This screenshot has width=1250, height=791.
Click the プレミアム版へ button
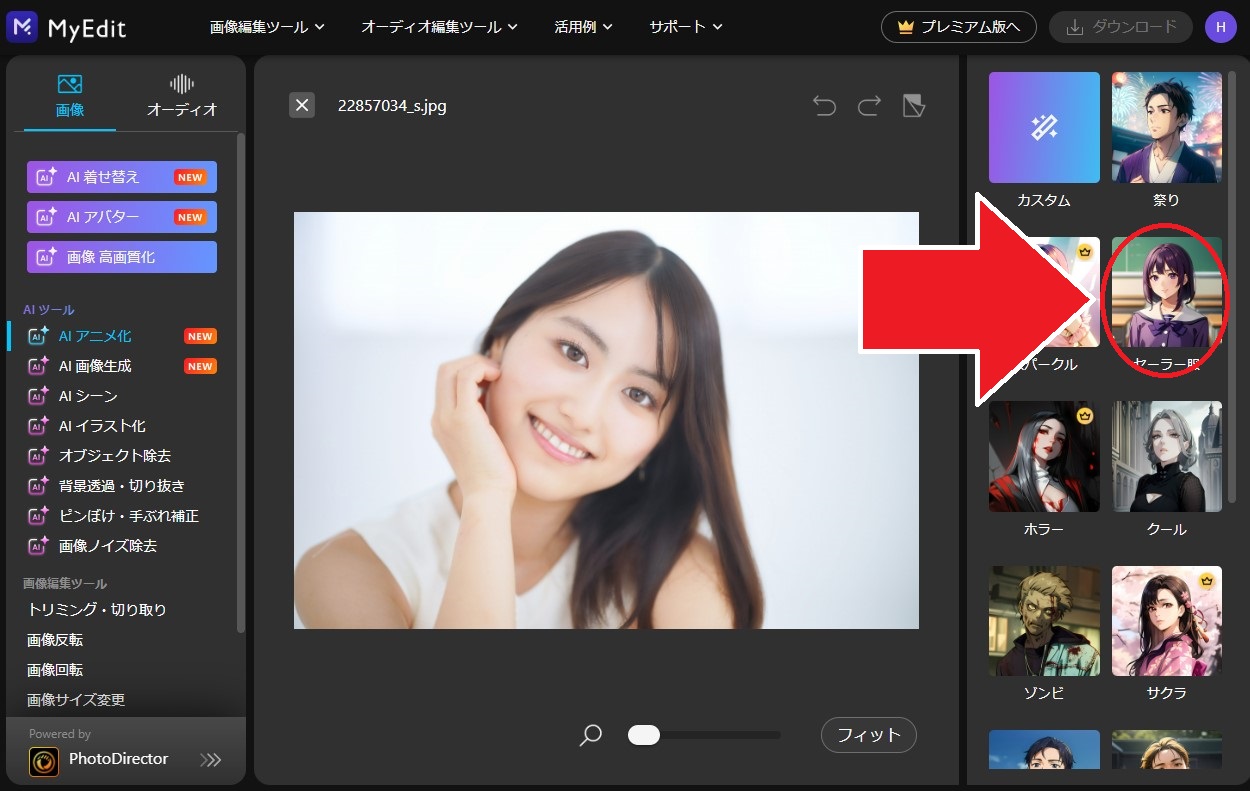point(958,27)
